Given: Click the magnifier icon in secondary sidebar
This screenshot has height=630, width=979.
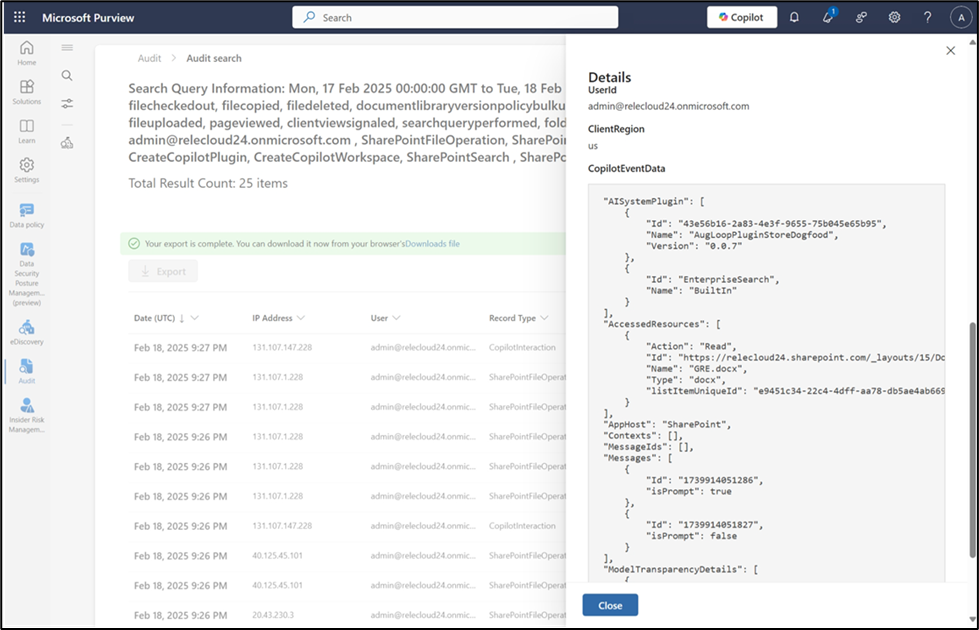Looking at the screenshot, I should [67, 76].
